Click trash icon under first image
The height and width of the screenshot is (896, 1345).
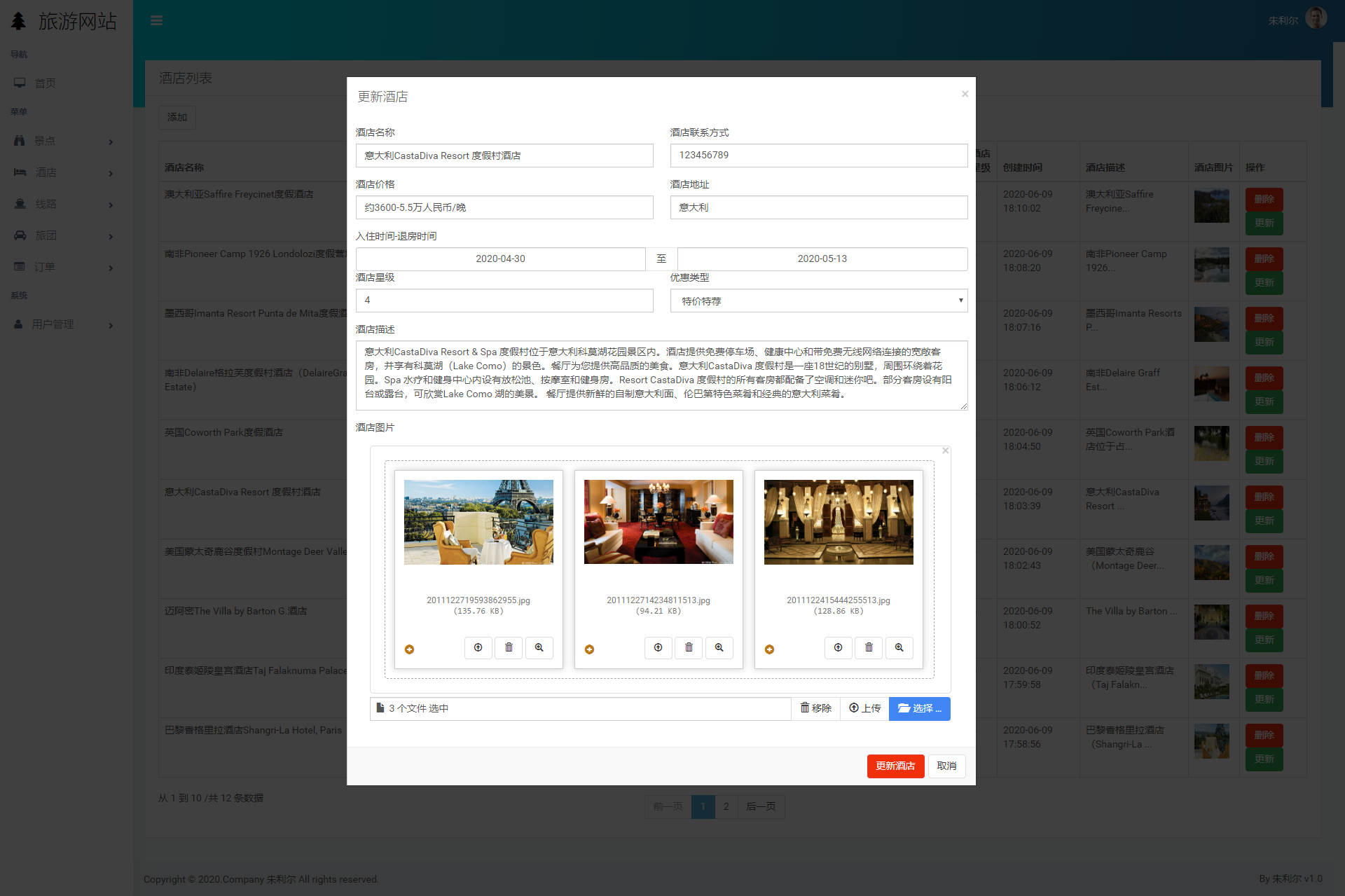[x=509, y=648]
